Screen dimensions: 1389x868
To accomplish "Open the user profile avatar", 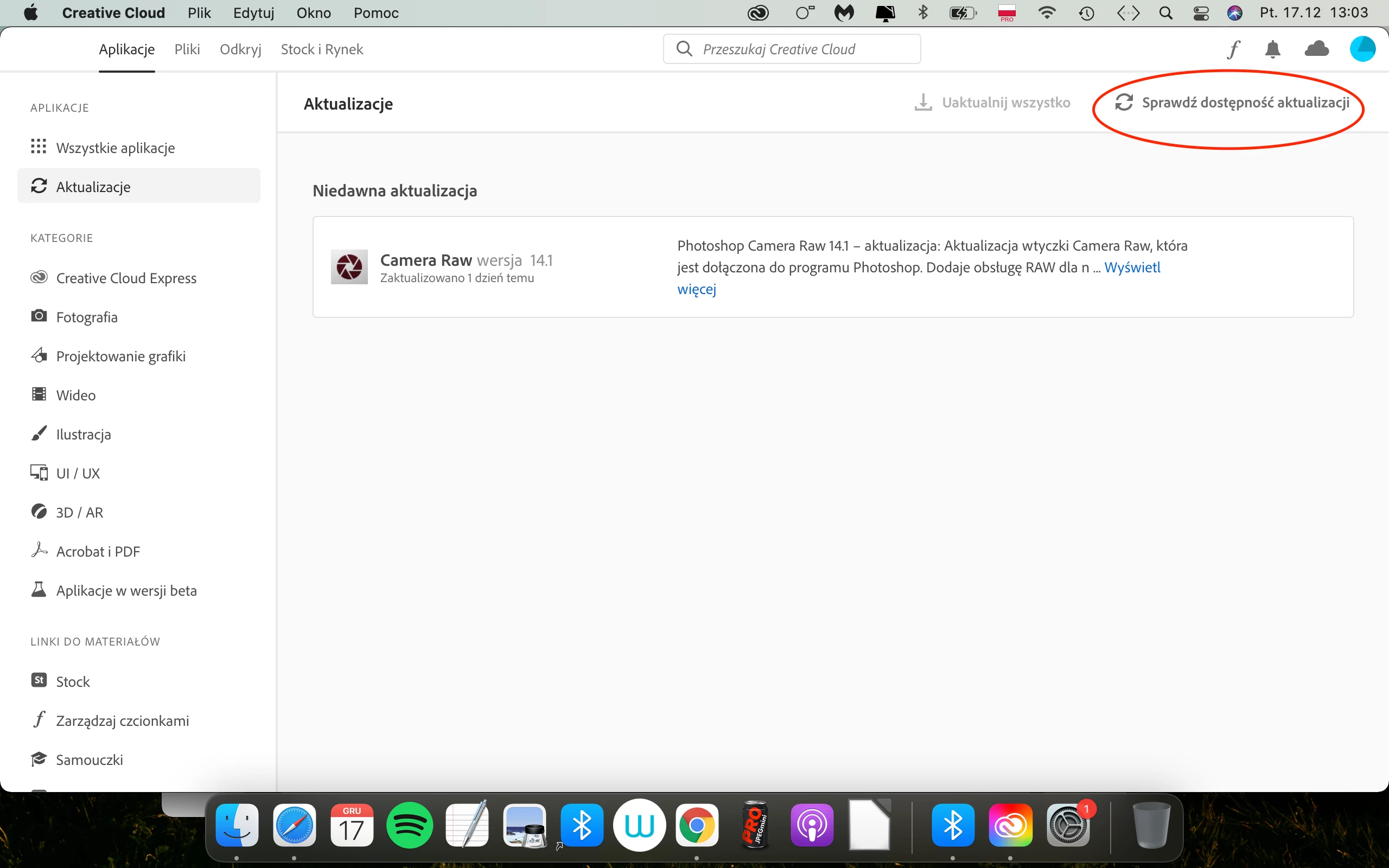I will [1362, 49].
